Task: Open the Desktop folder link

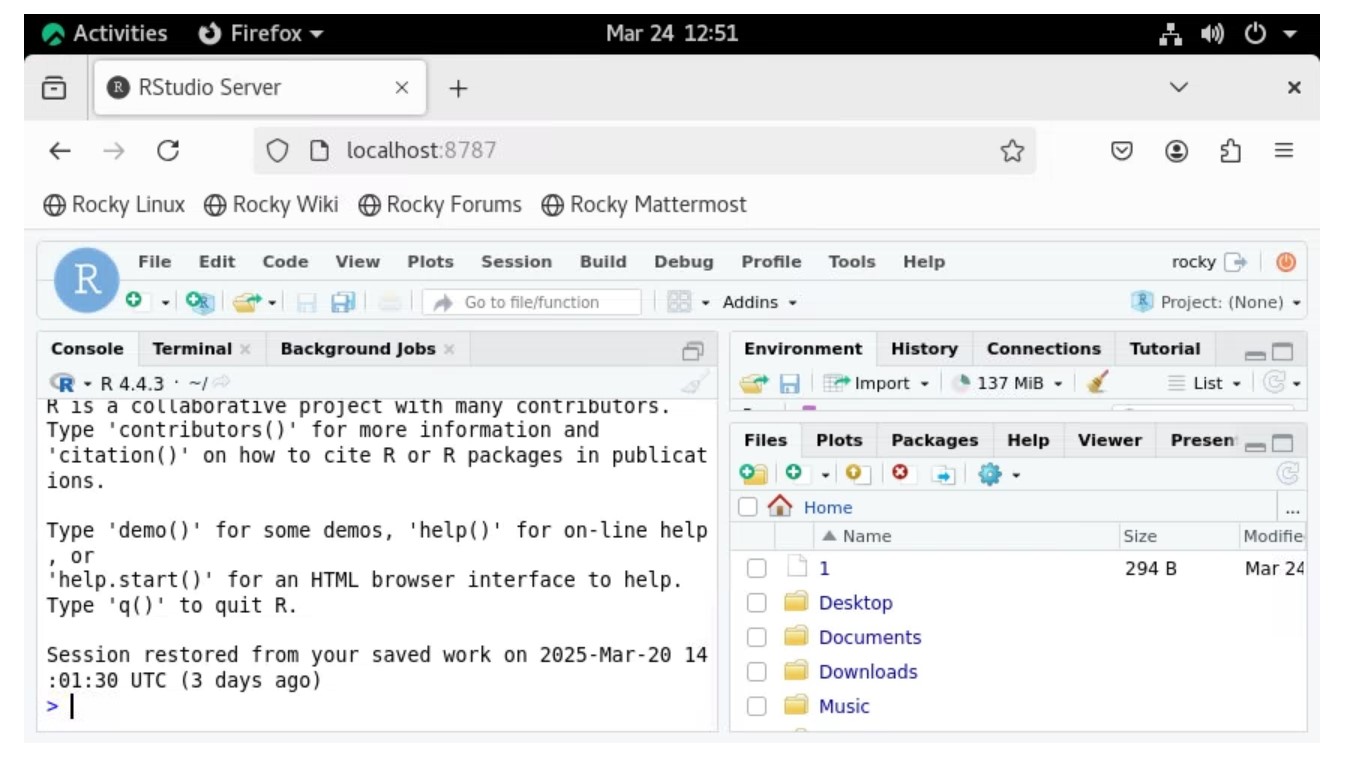Action: [856, 603]
